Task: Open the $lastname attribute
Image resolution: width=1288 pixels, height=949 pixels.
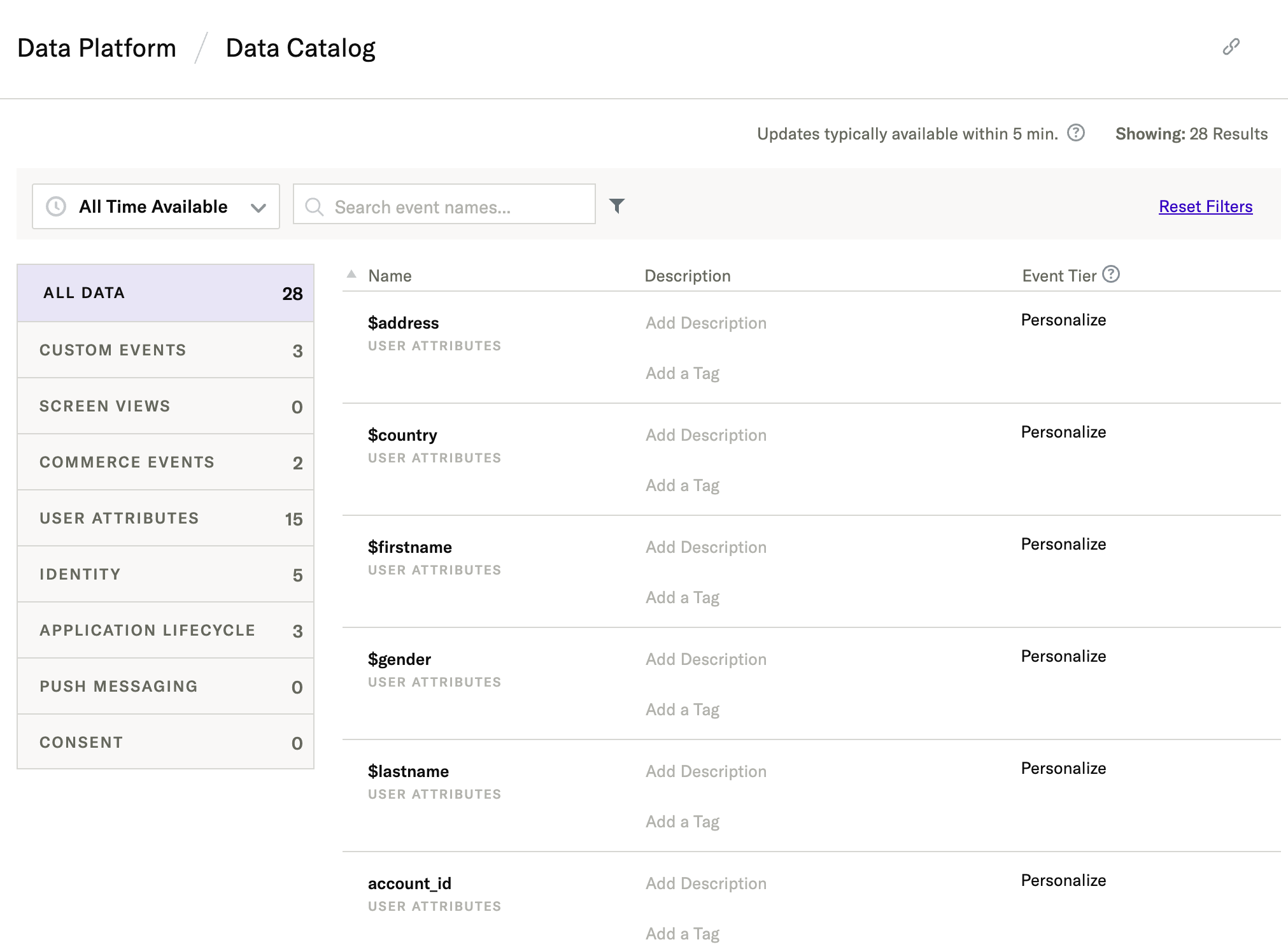Action: [408, 771]
